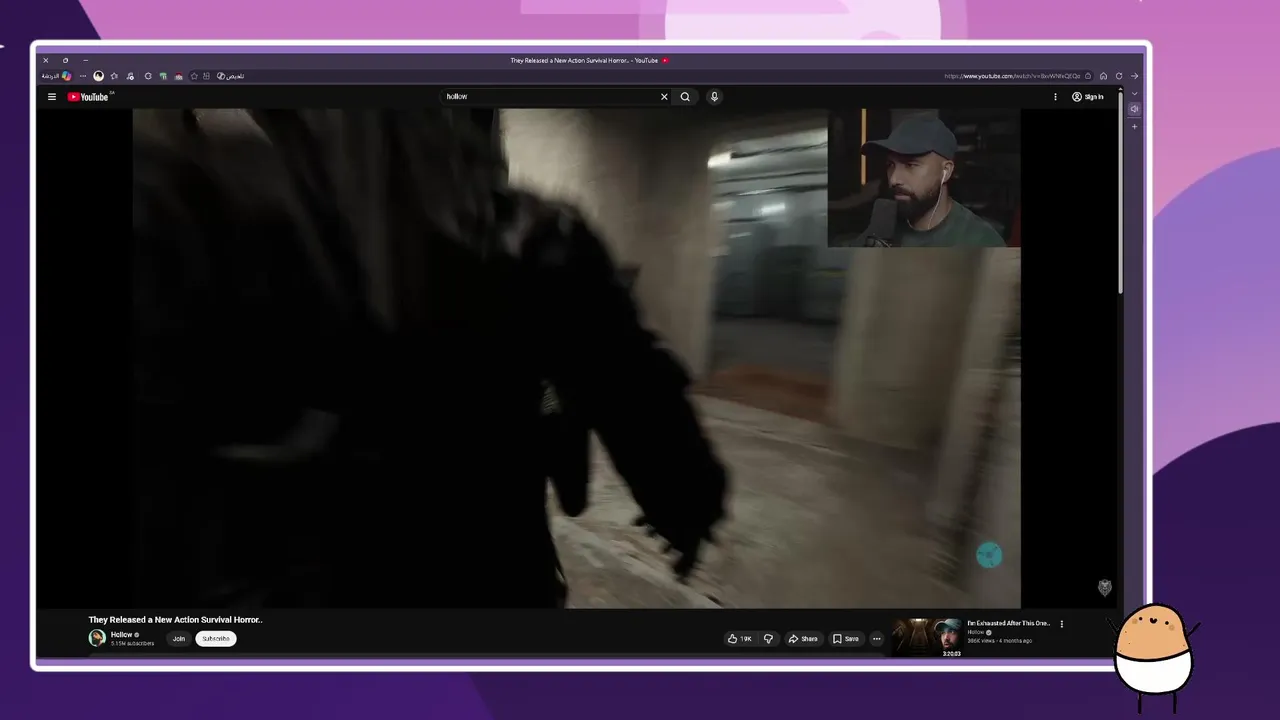The width and height of the screenshot is (1280, 720).
Task: Click the round profile avatar in toolbar
Action: (98, 76)
